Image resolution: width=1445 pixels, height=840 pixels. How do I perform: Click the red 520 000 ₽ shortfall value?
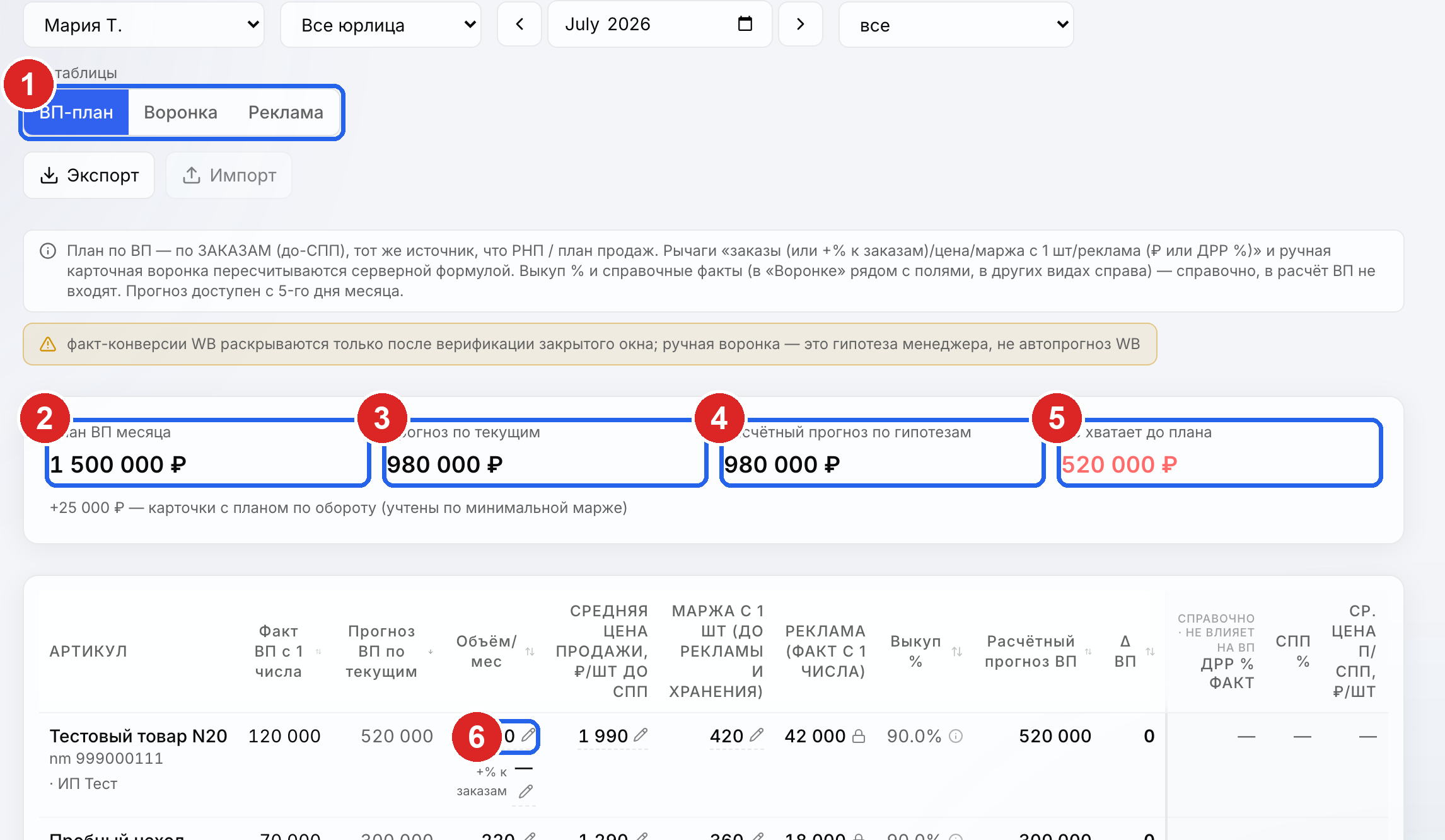pos(1119,464)
